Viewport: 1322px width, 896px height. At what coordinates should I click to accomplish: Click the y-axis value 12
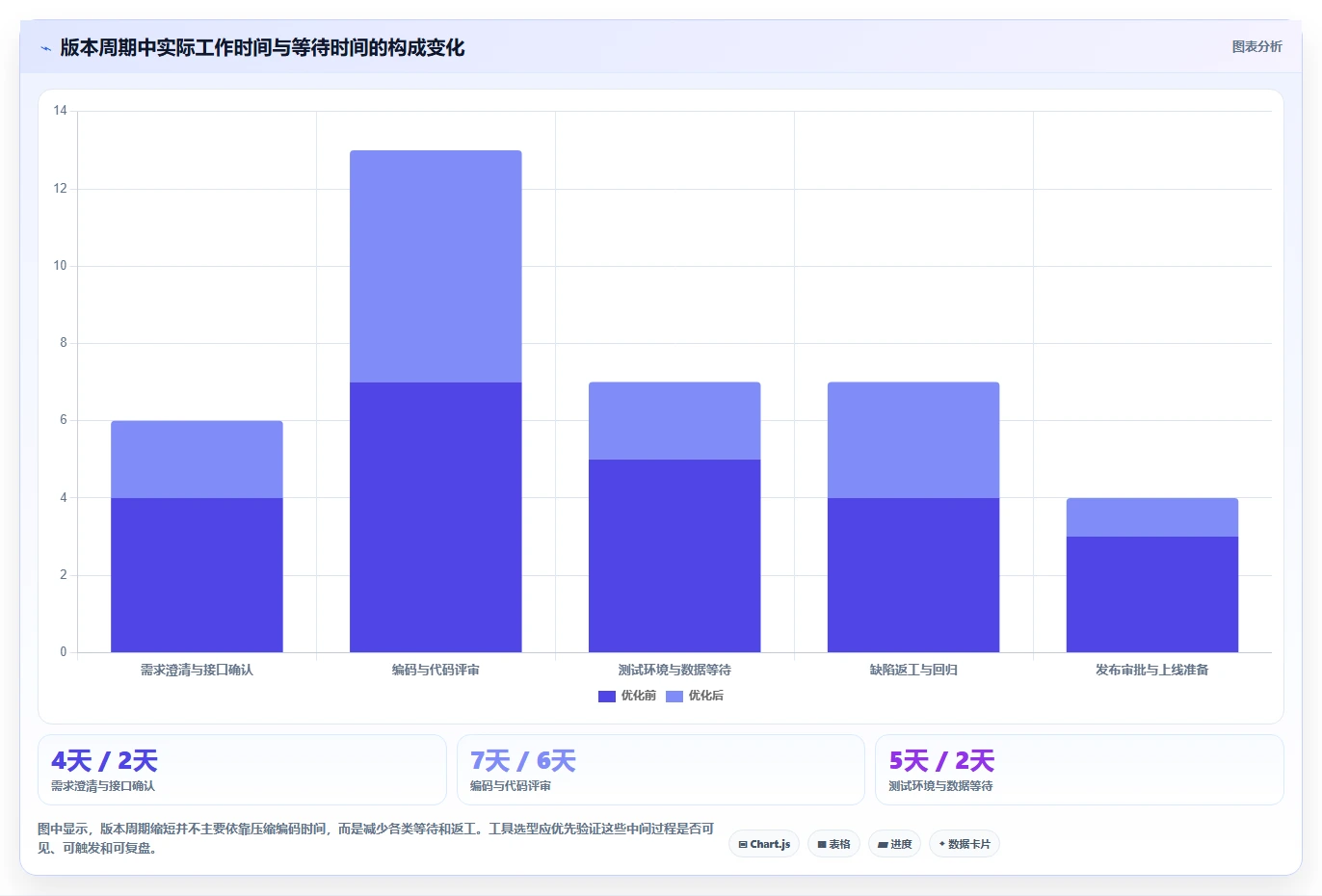tap(61, 188)
